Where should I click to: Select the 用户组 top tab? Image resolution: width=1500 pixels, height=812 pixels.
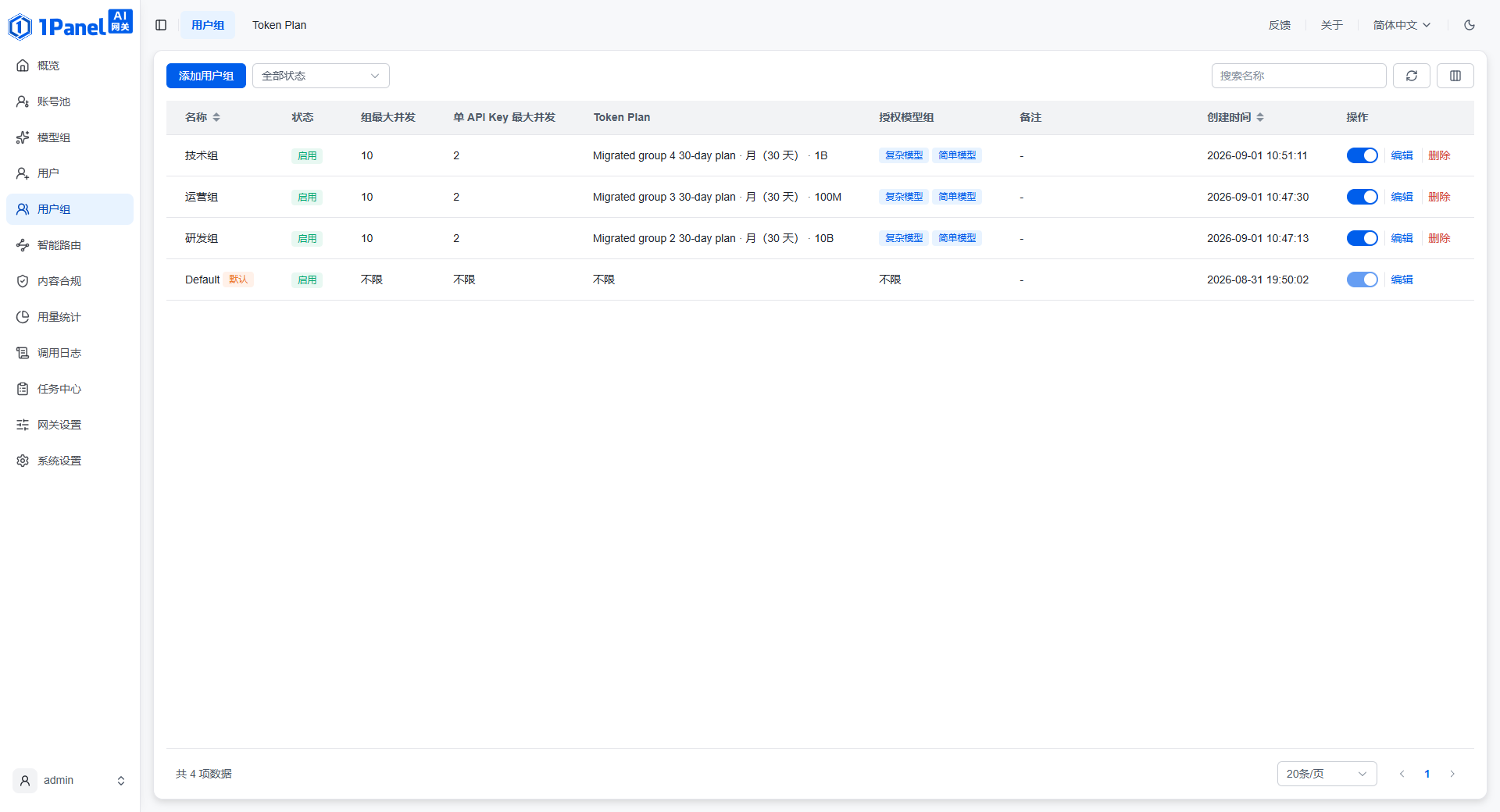point(208,25)
